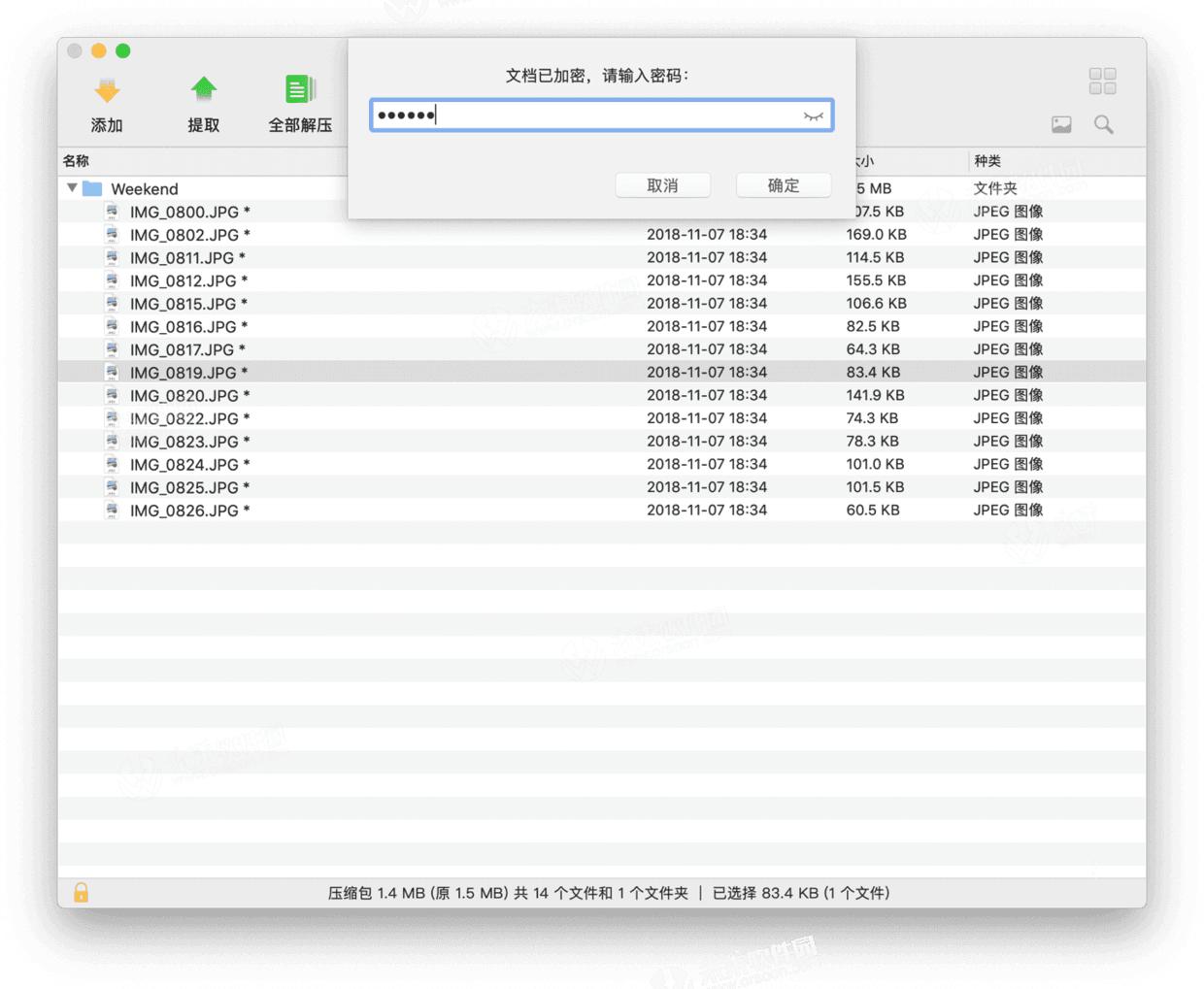Toggle password visibility eye icon
1204x989 pixels.
813,116
